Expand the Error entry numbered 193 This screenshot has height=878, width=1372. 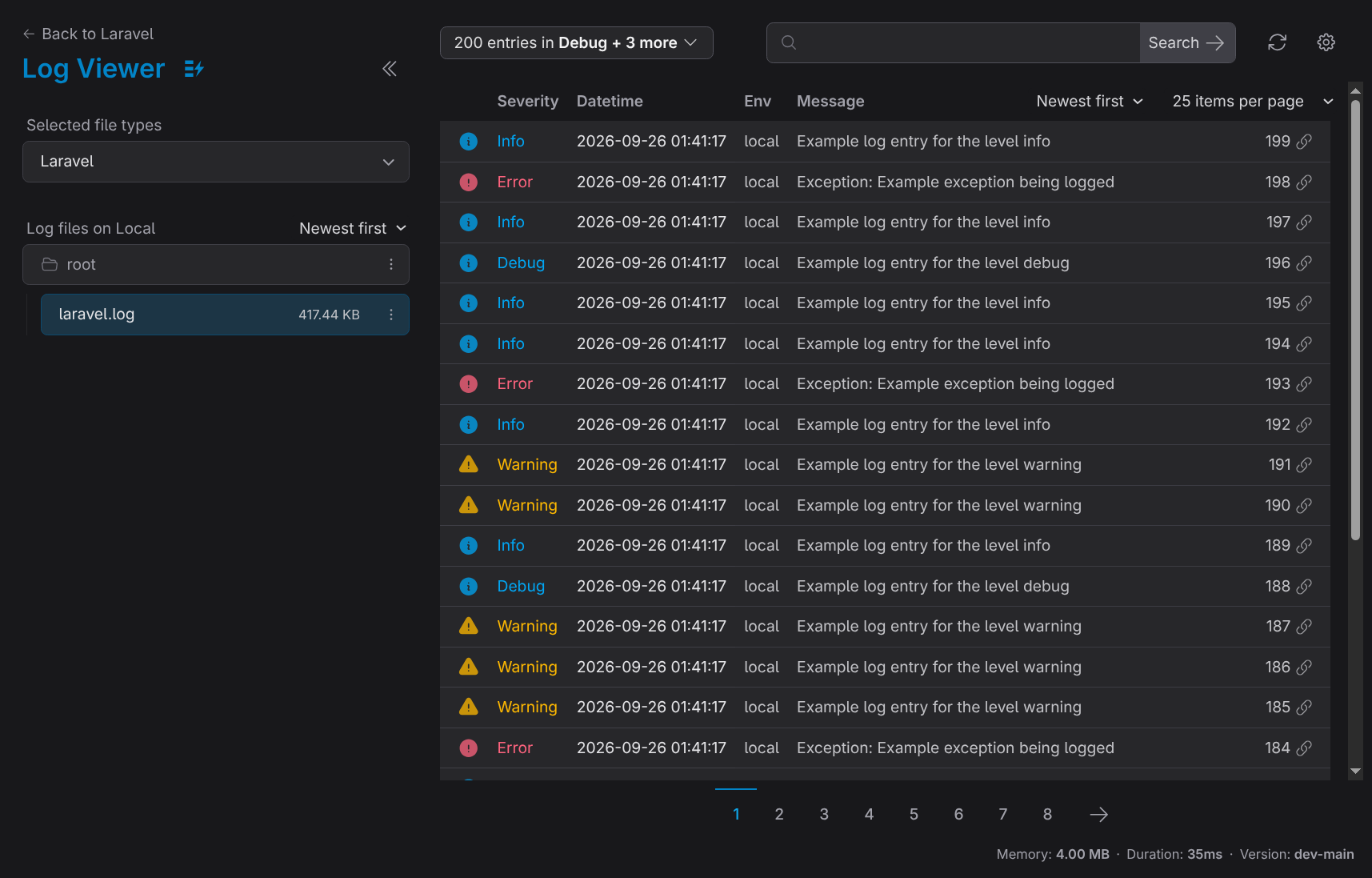click(885, 384)
